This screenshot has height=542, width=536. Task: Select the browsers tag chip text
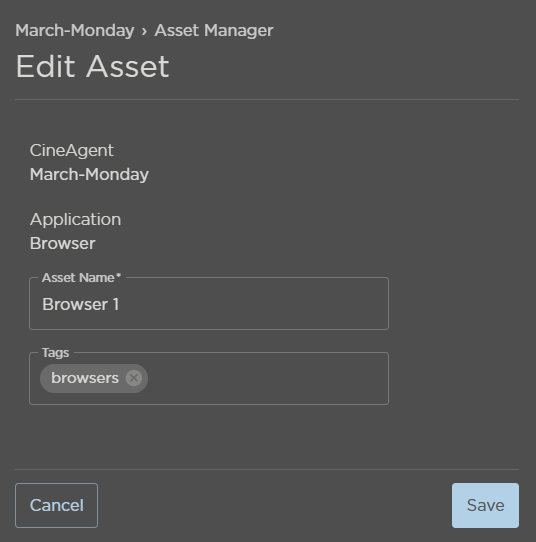click(x=85, y=378)
